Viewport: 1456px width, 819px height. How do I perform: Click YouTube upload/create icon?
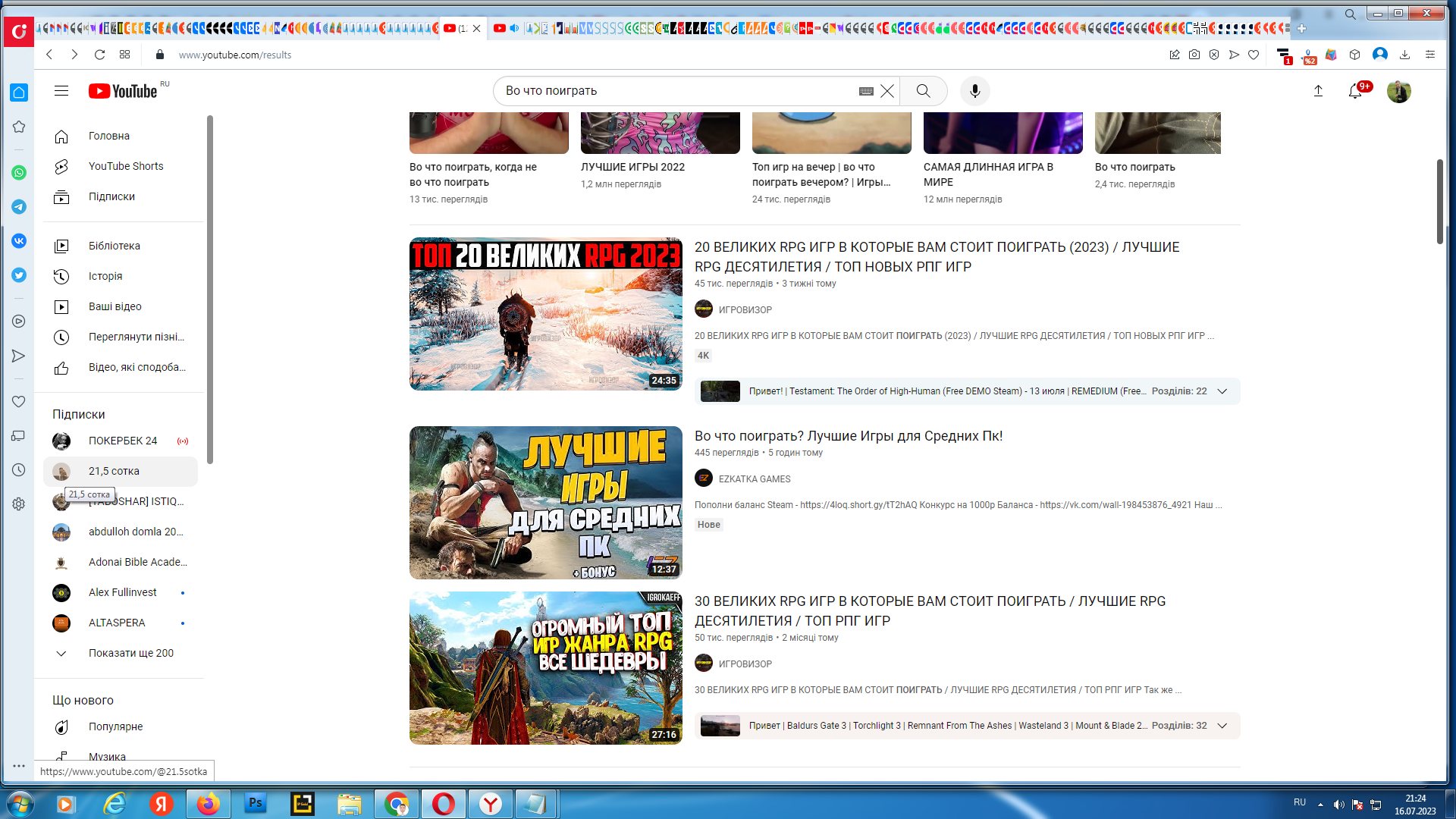pyautogui.click(x=1318, y=91)
